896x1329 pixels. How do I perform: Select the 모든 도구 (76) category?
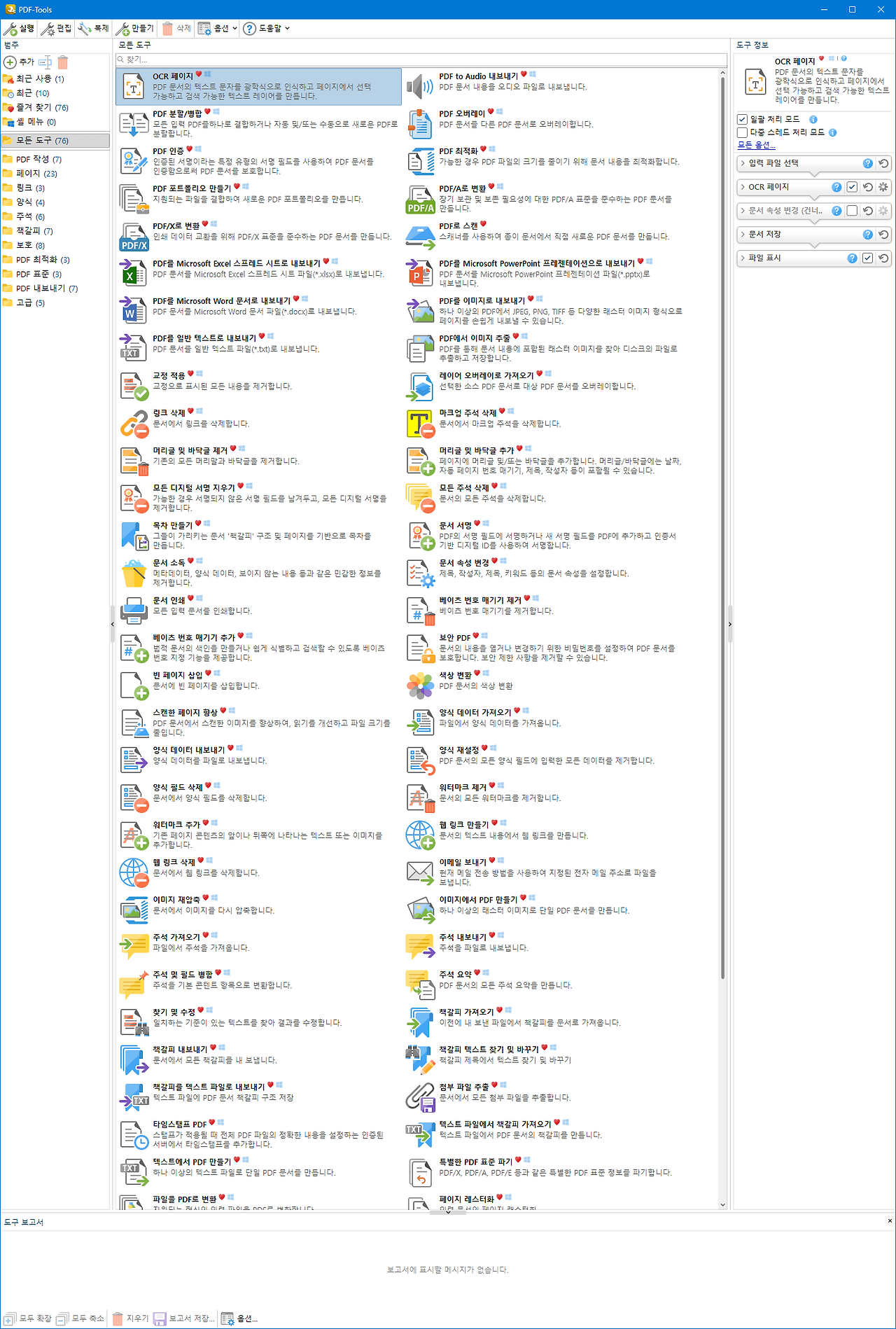(55, 141)
